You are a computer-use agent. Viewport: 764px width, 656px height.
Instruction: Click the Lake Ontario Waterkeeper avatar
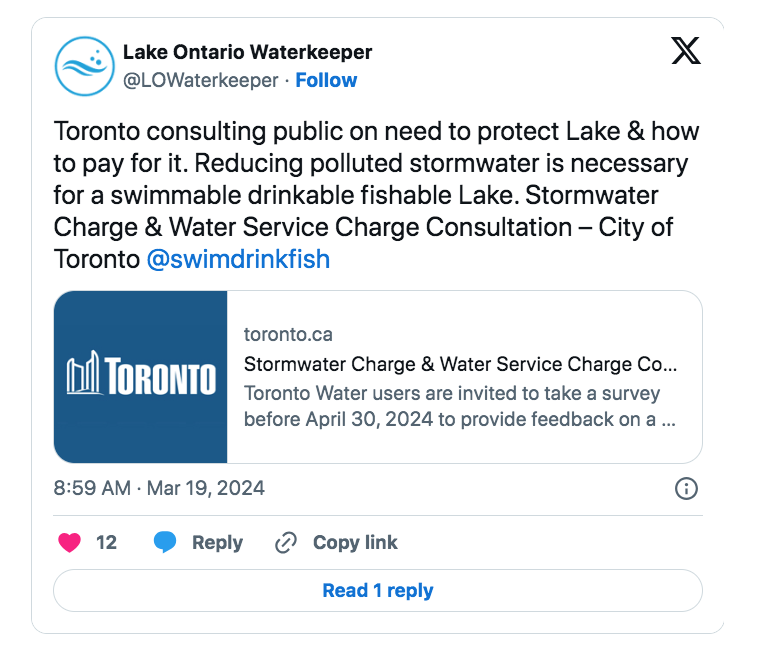(85, 66)
